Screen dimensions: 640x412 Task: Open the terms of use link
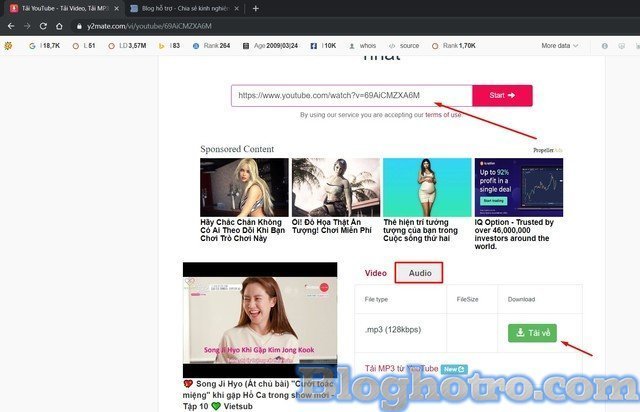pyautogui.click(x=442, y=115)
